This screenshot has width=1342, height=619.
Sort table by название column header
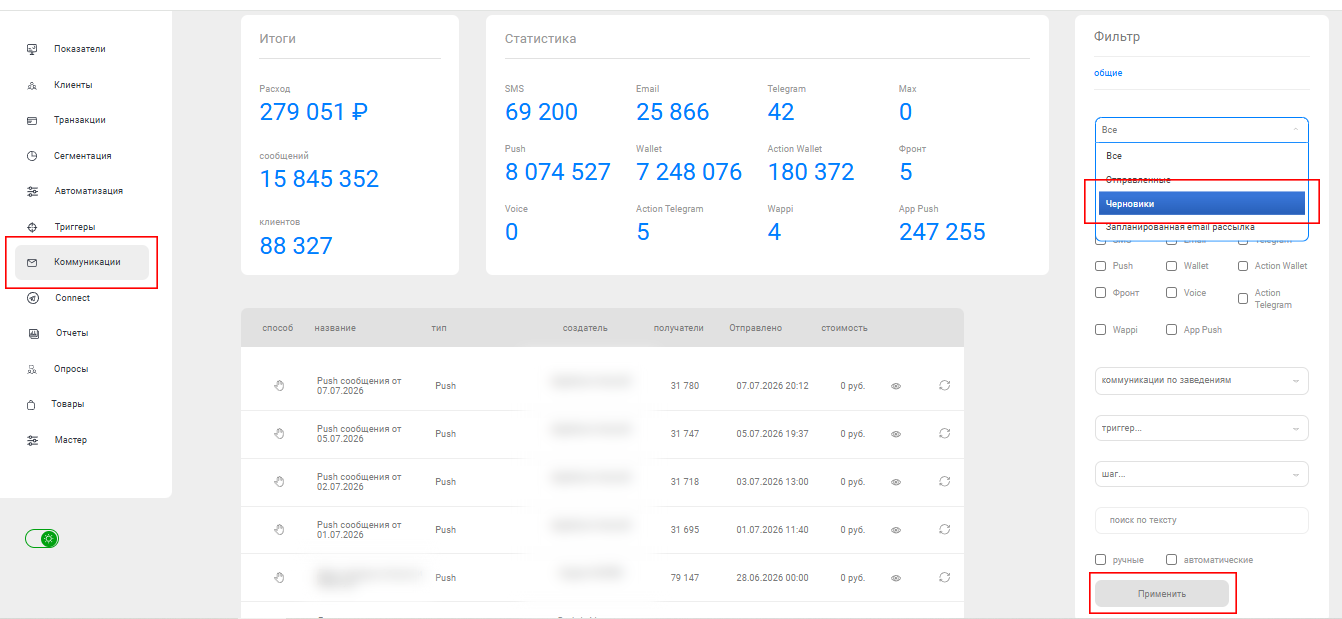coord(335,328)
